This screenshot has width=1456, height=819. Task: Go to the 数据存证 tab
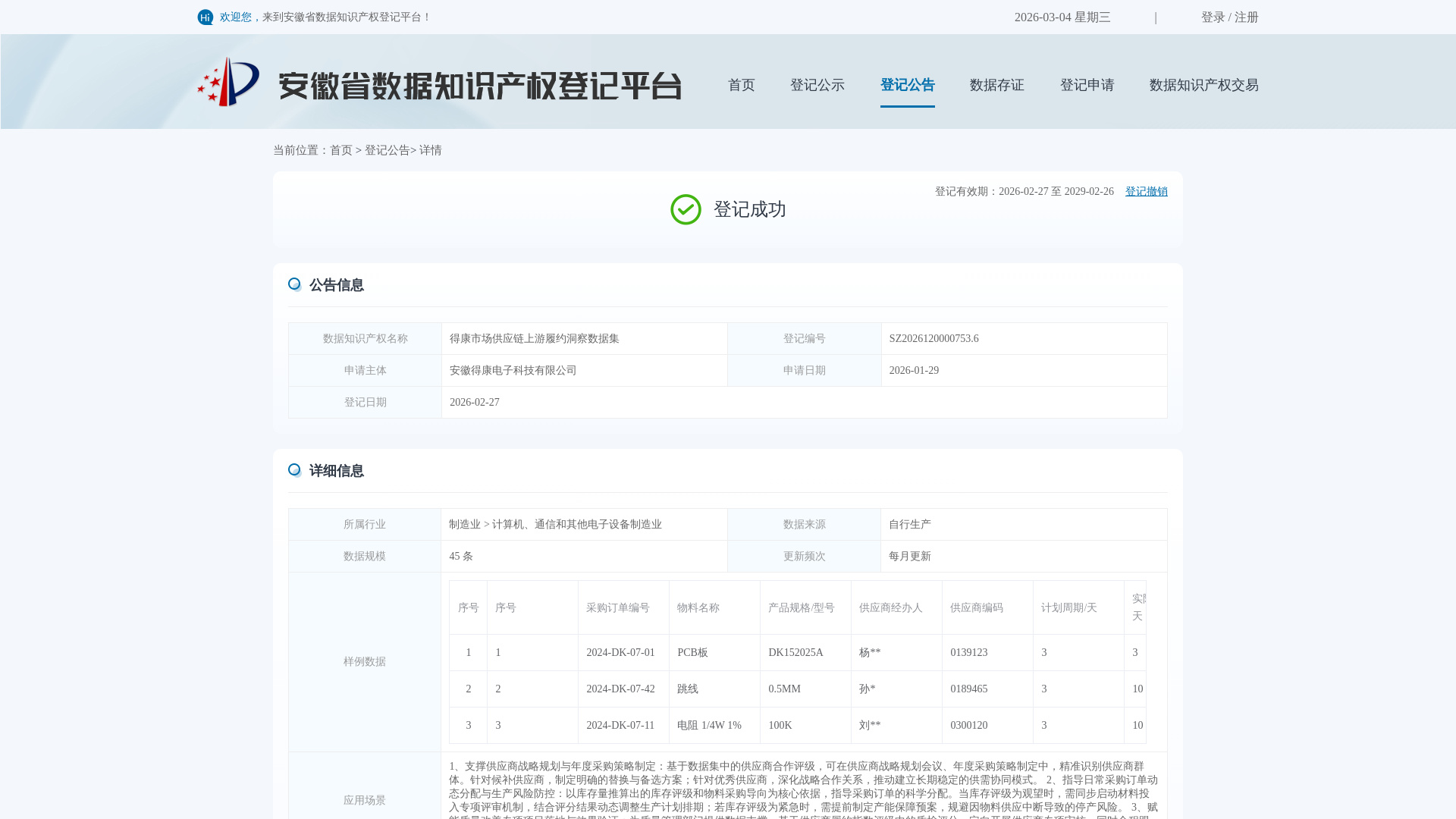(997, 85)
